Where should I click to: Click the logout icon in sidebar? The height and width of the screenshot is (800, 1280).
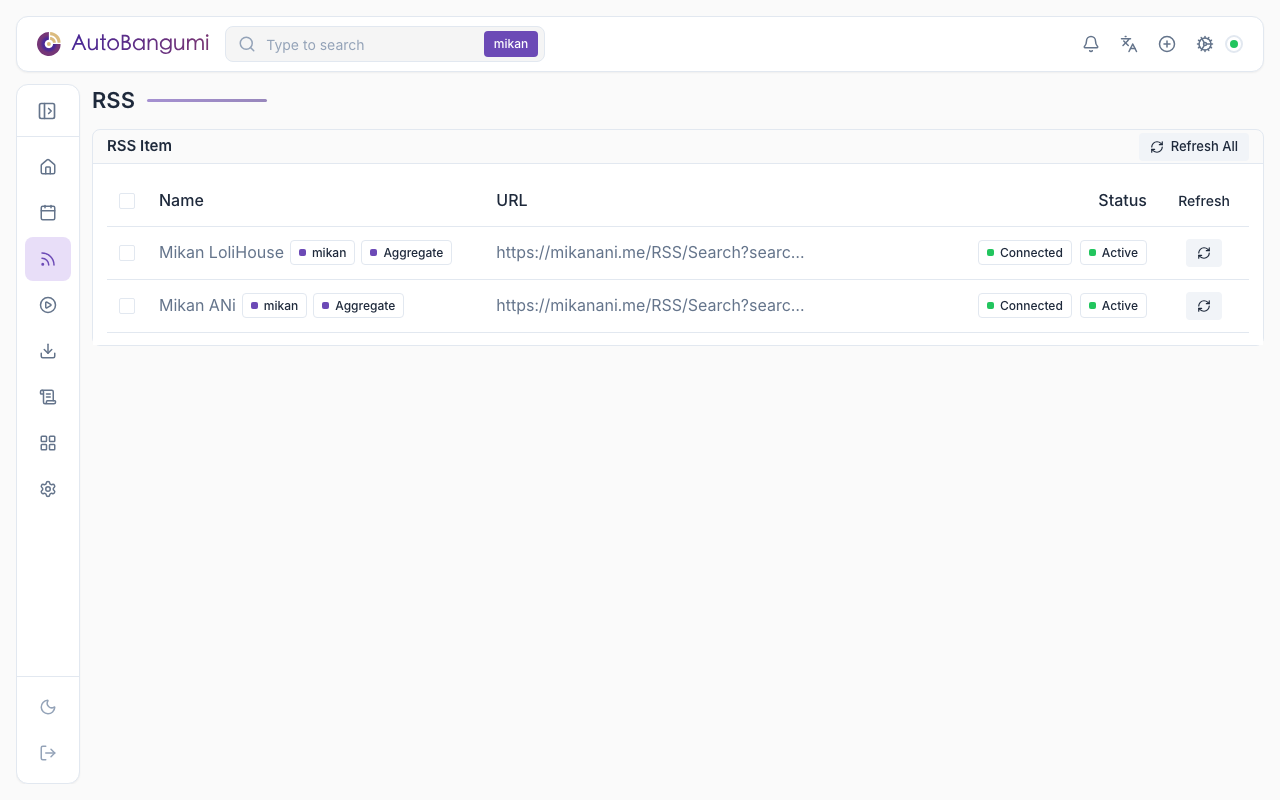[48, 753]
